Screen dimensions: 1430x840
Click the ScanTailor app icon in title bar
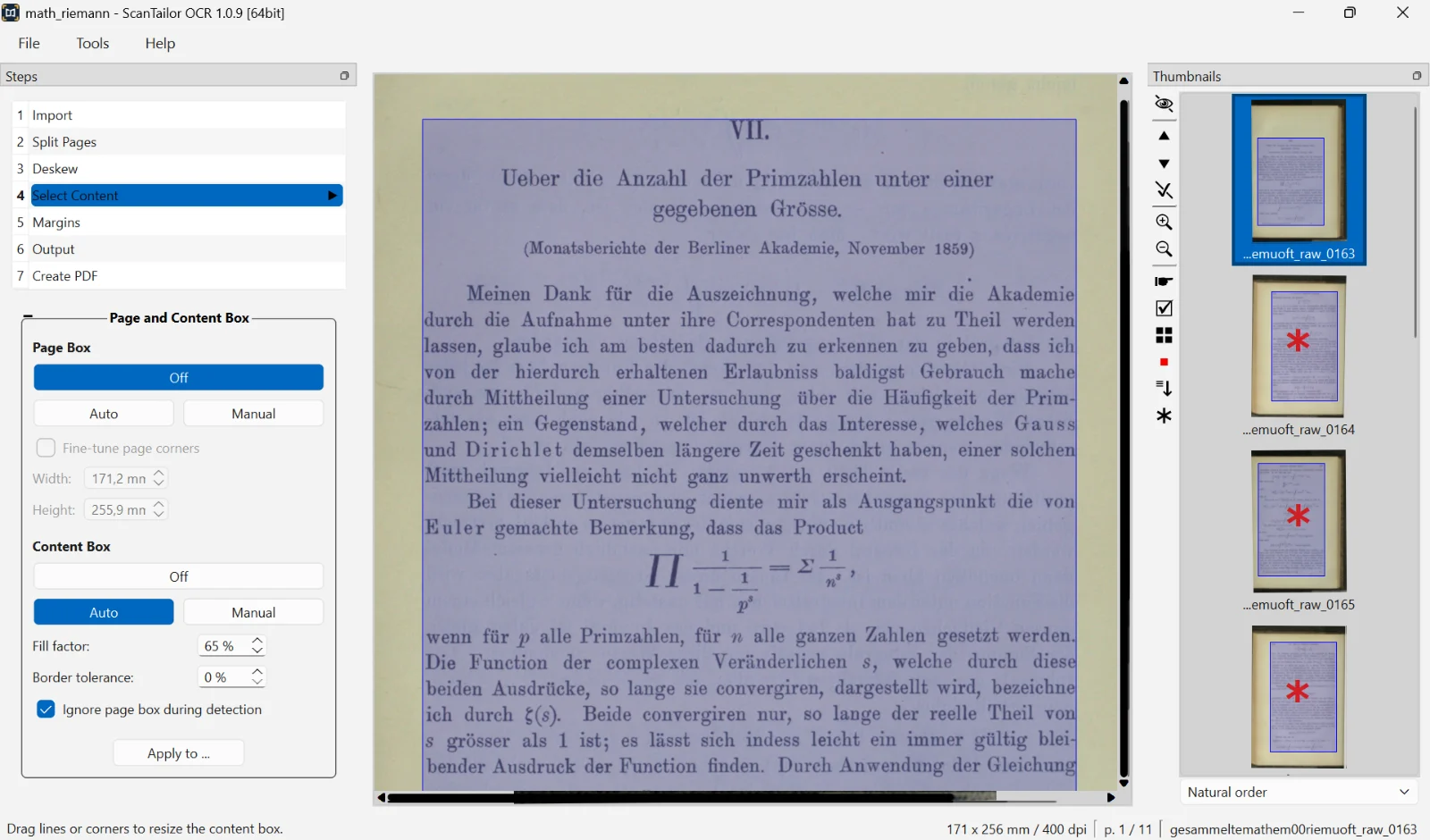pos(11,13)
